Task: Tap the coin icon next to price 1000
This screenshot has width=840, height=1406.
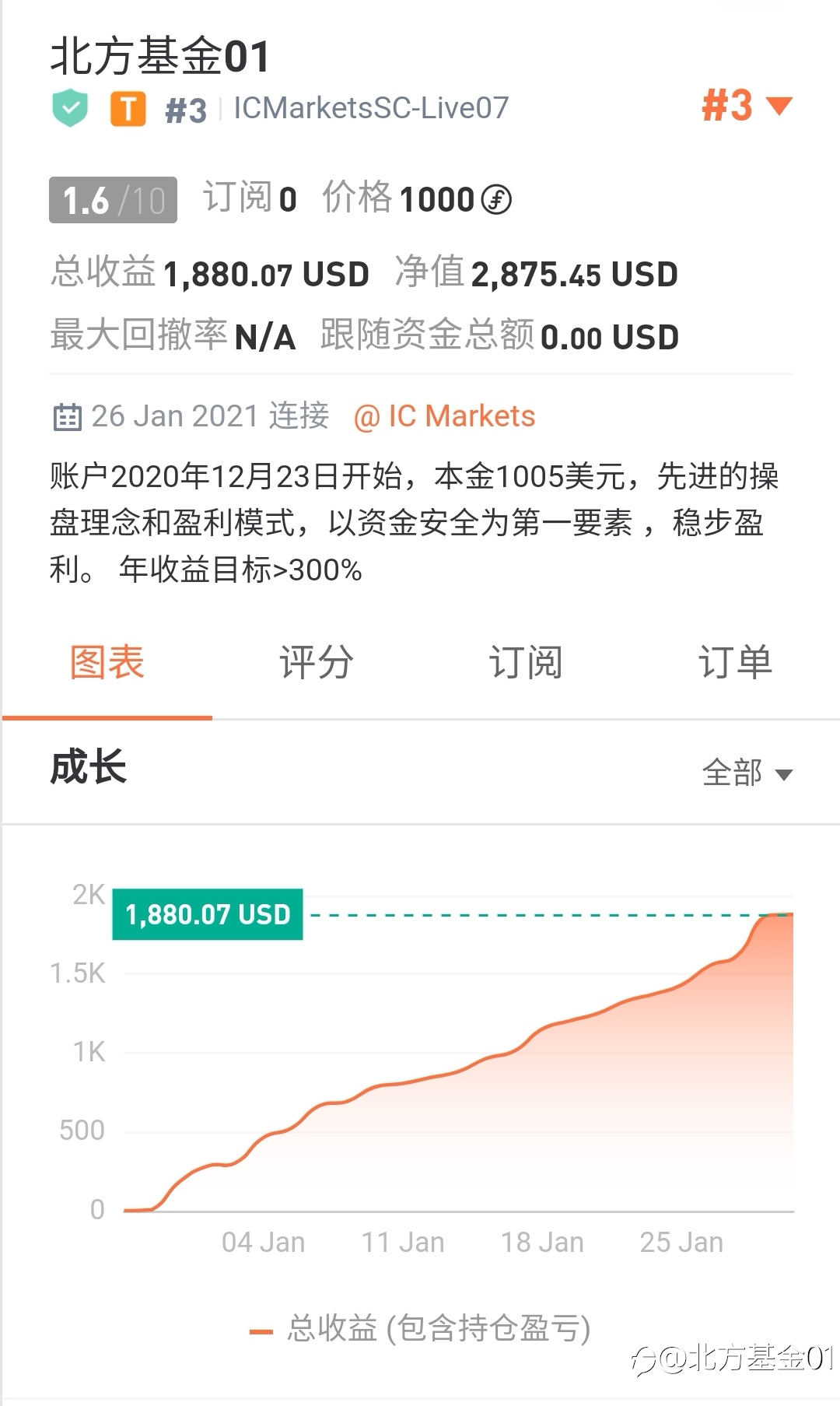Action: click(496, 200)
